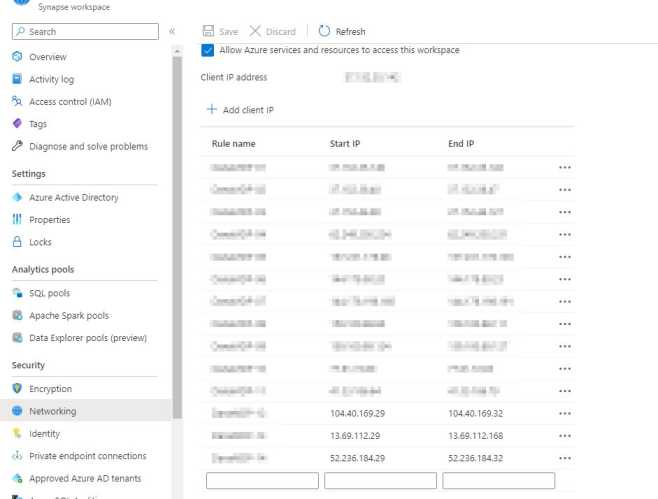Open Approved Azure AD tenants page
Viewport: 658px width, 499px height.
tap(85, 478)
